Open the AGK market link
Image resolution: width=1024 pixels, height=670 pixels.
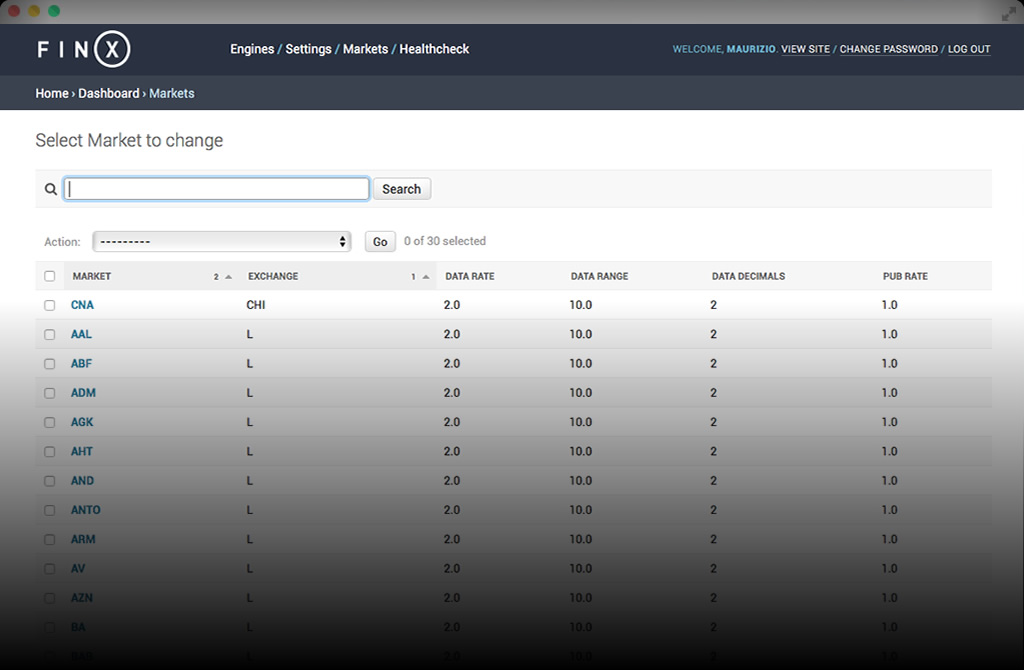(82, 423)
